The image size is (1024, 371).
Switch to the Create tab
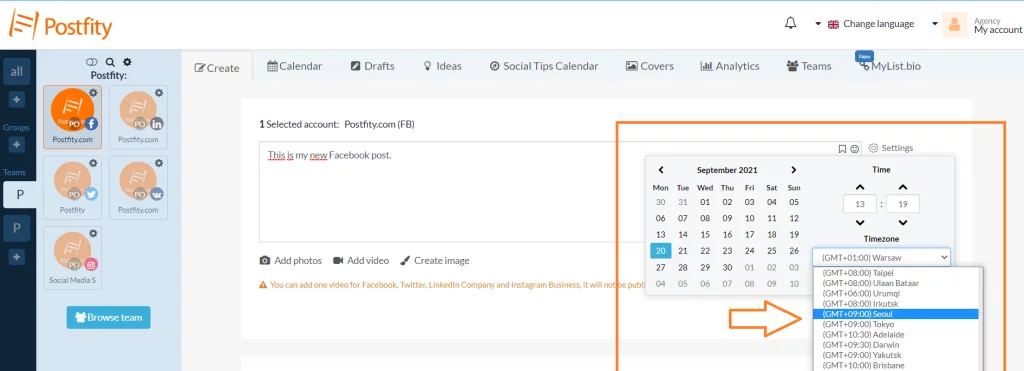(217, 67)
